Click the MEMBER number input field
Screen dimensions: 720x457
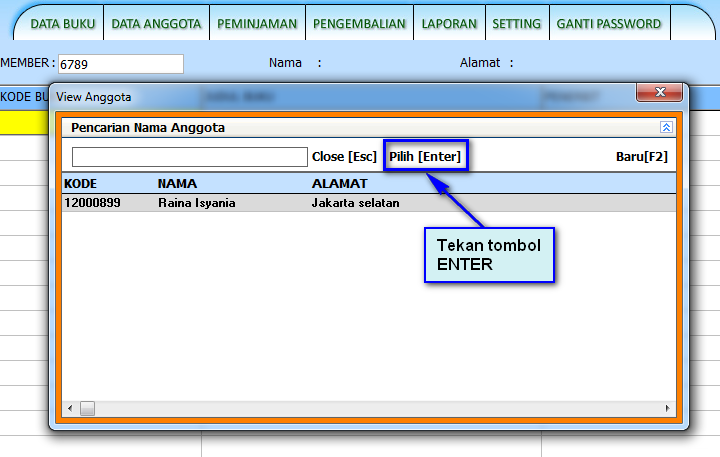(120, 64)
